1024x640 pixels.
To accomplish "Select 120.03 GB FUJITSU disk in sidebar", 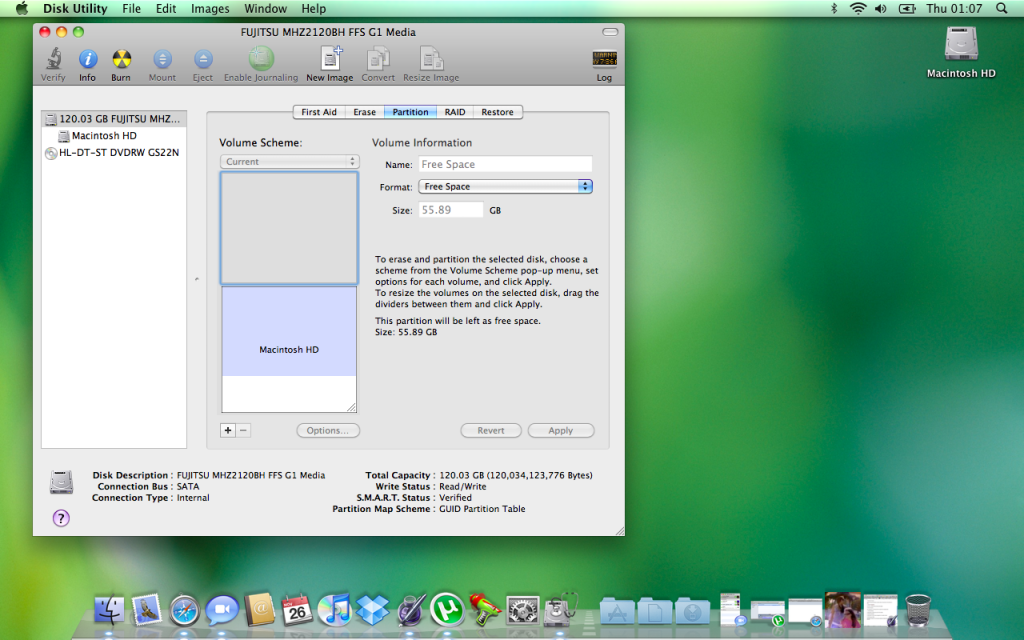I will [x=114, y=119].
